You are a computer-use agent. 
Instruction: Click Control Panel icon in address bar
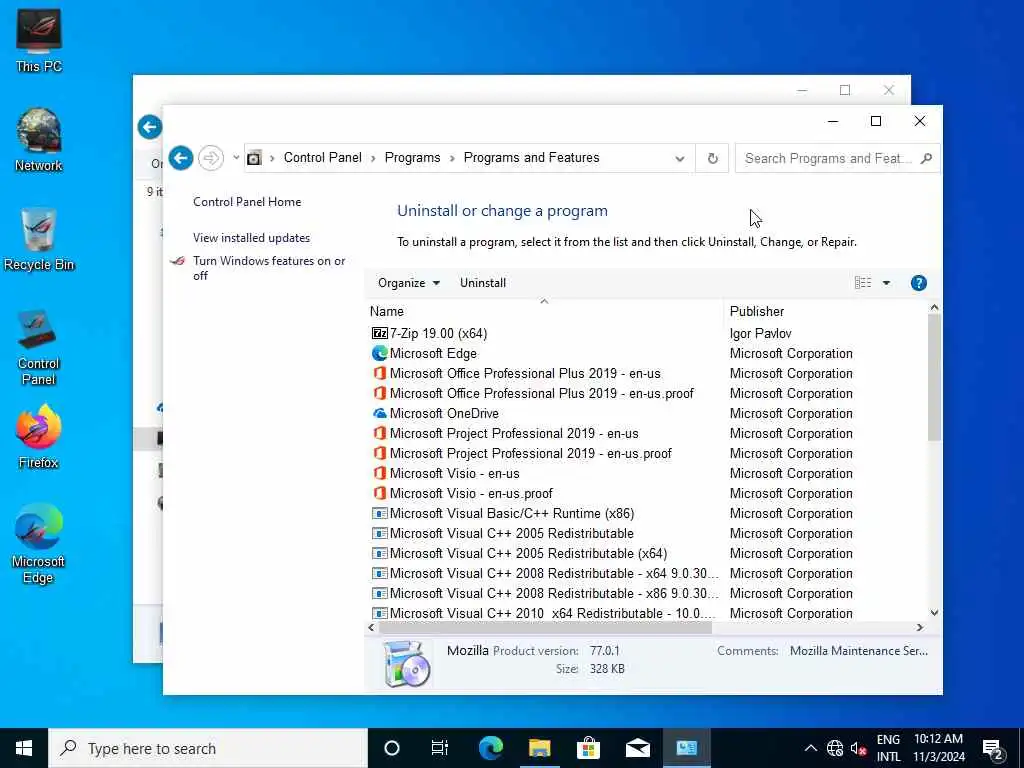coord(254,158)
